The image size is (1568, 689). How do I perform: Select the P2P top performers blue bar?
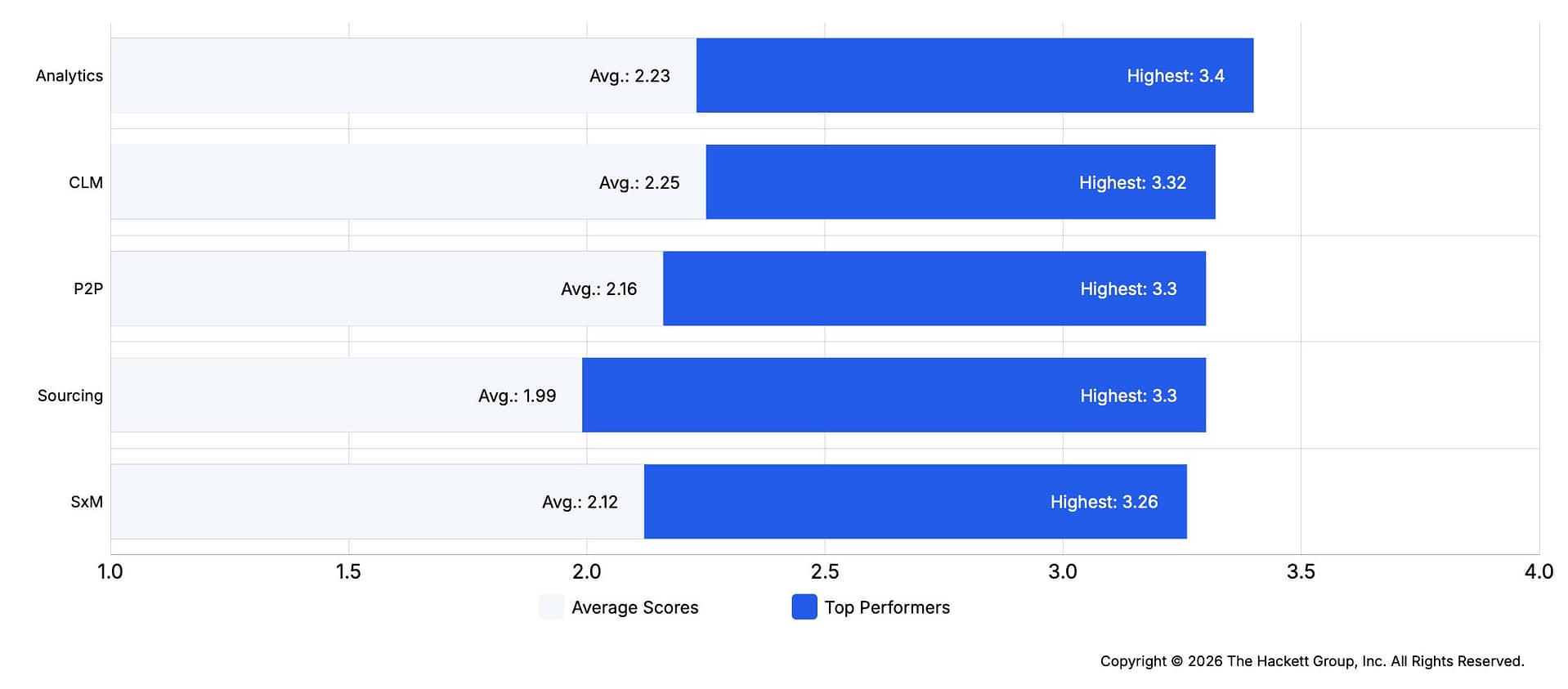pos(934,289)
